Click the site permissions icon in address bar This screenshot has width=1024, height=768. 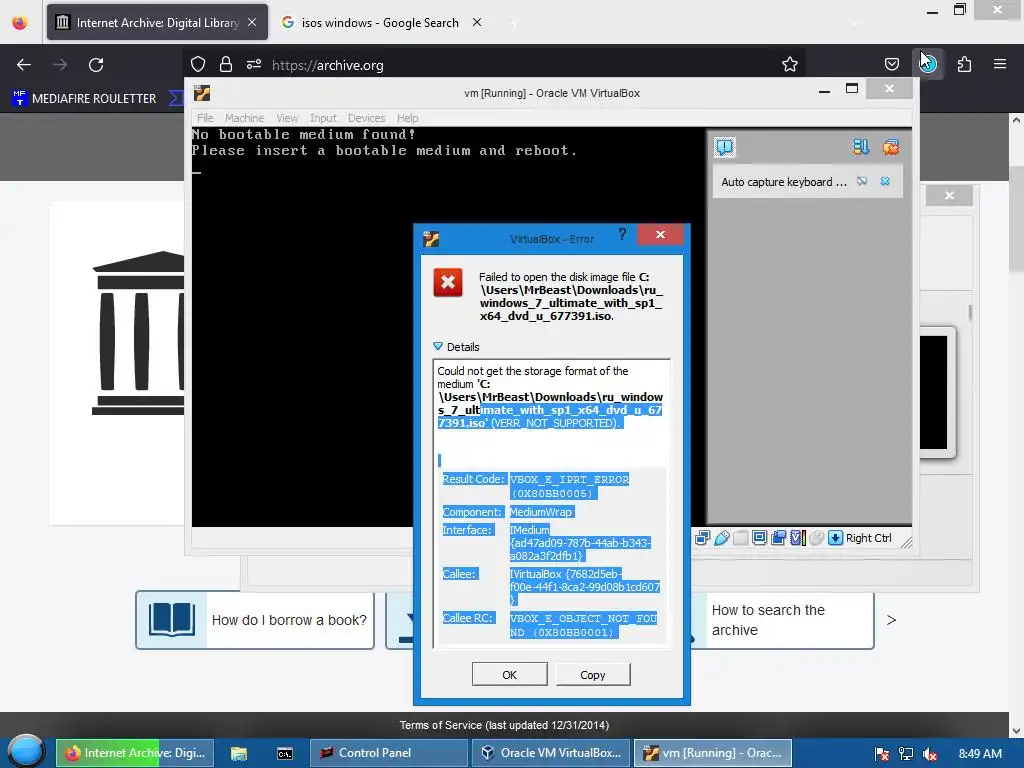pyautogui.click(x=254, y=65)
